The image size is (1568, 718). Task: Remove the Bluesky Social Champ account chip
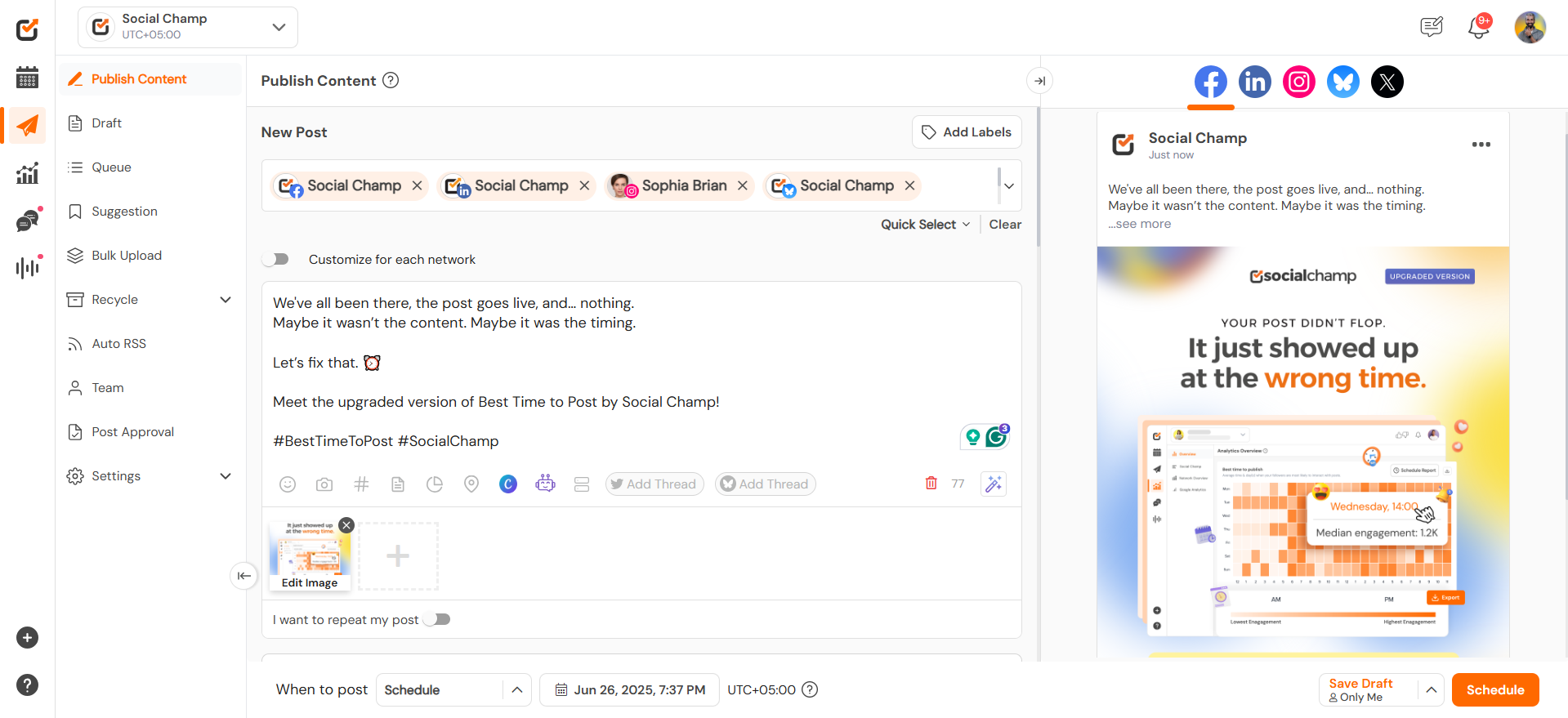910,186
